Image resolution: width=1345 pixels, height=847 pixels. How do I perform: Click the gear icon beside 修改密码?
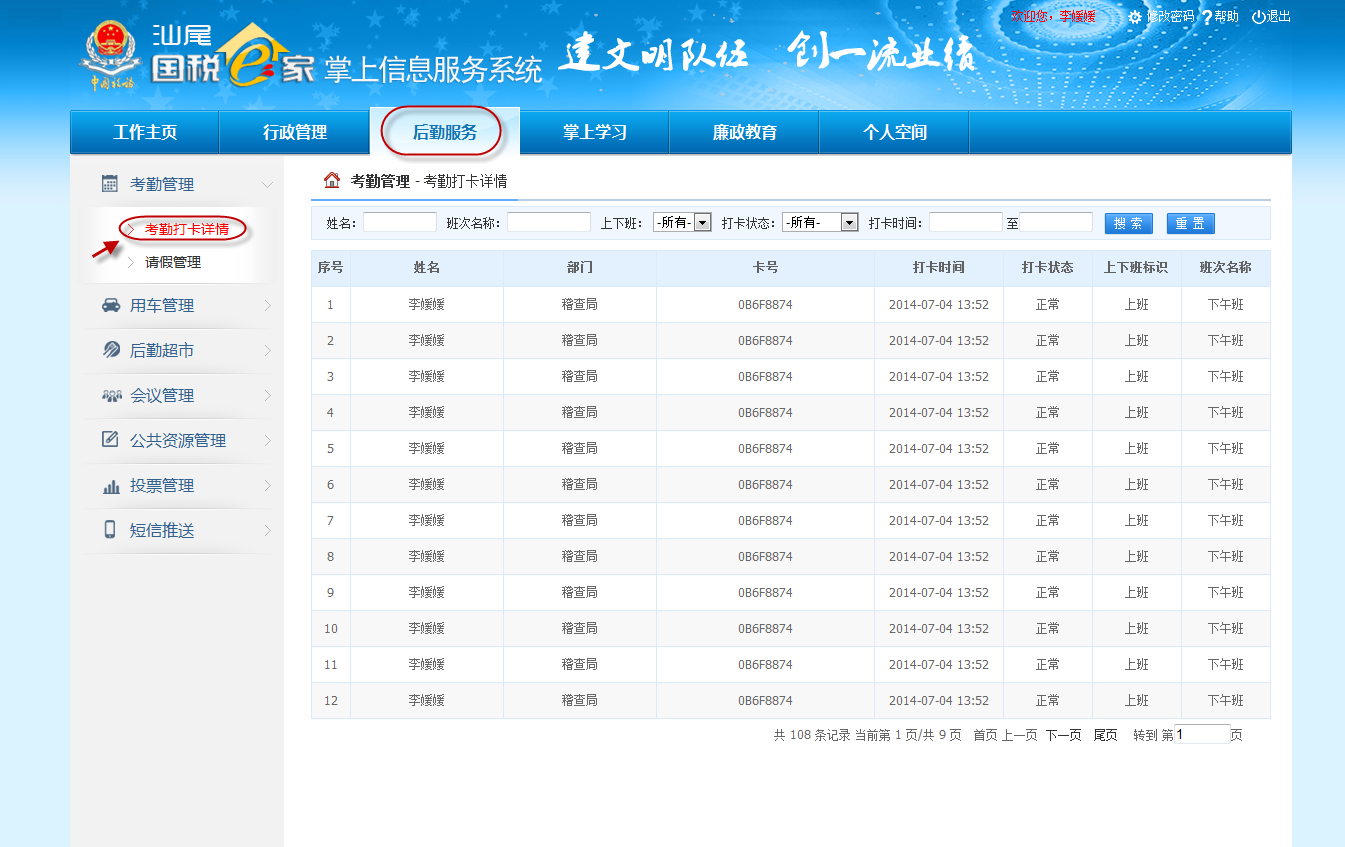coord(1135,17)
